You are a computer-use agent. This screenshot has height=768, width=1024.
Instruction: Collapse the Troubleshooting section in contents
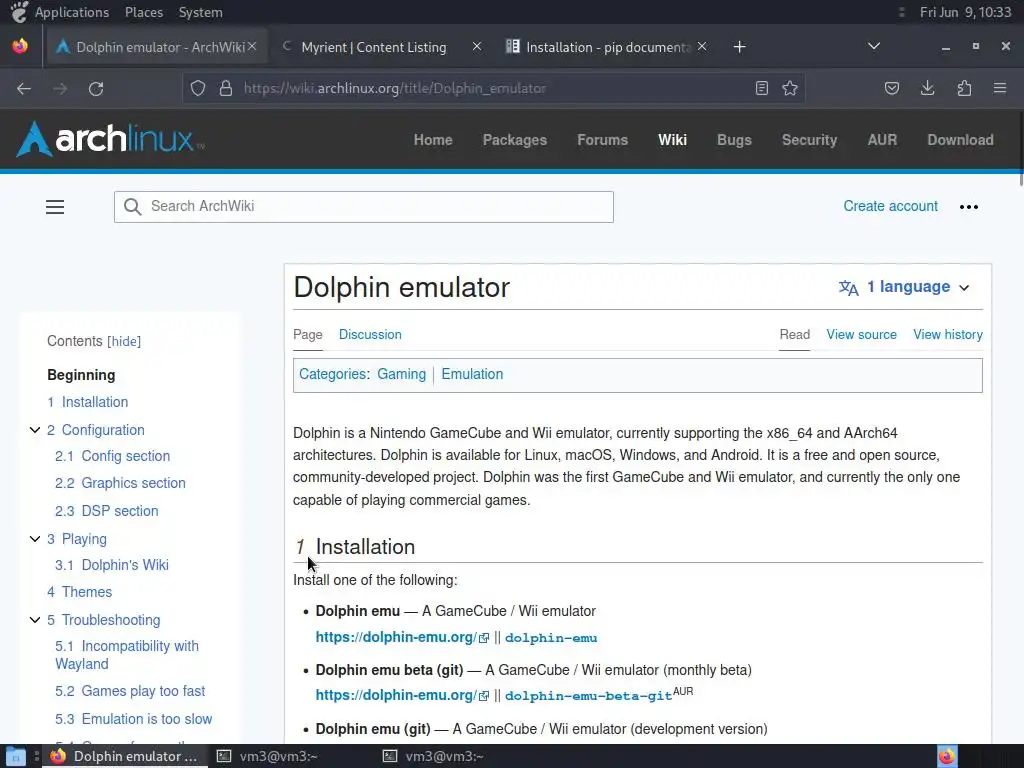35,620
